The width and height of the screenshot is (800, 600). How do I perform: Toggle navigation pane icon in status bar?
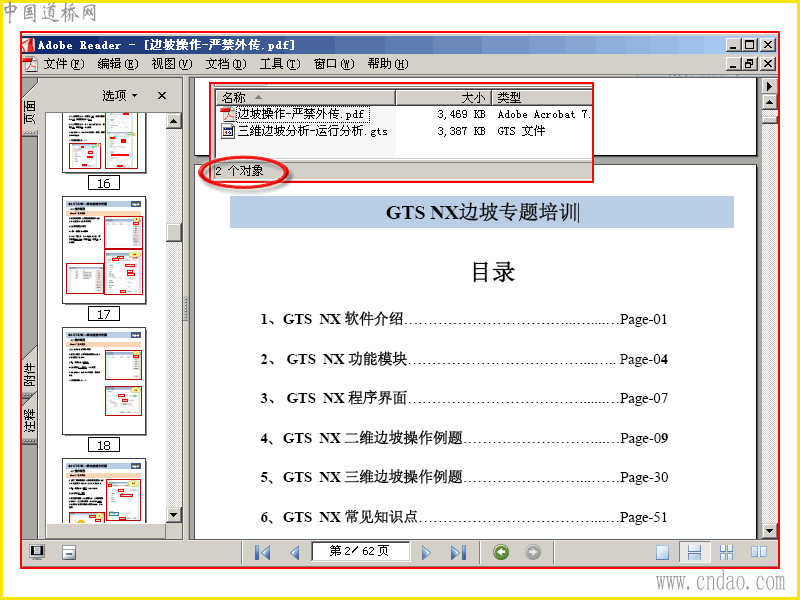coord(37,552)
